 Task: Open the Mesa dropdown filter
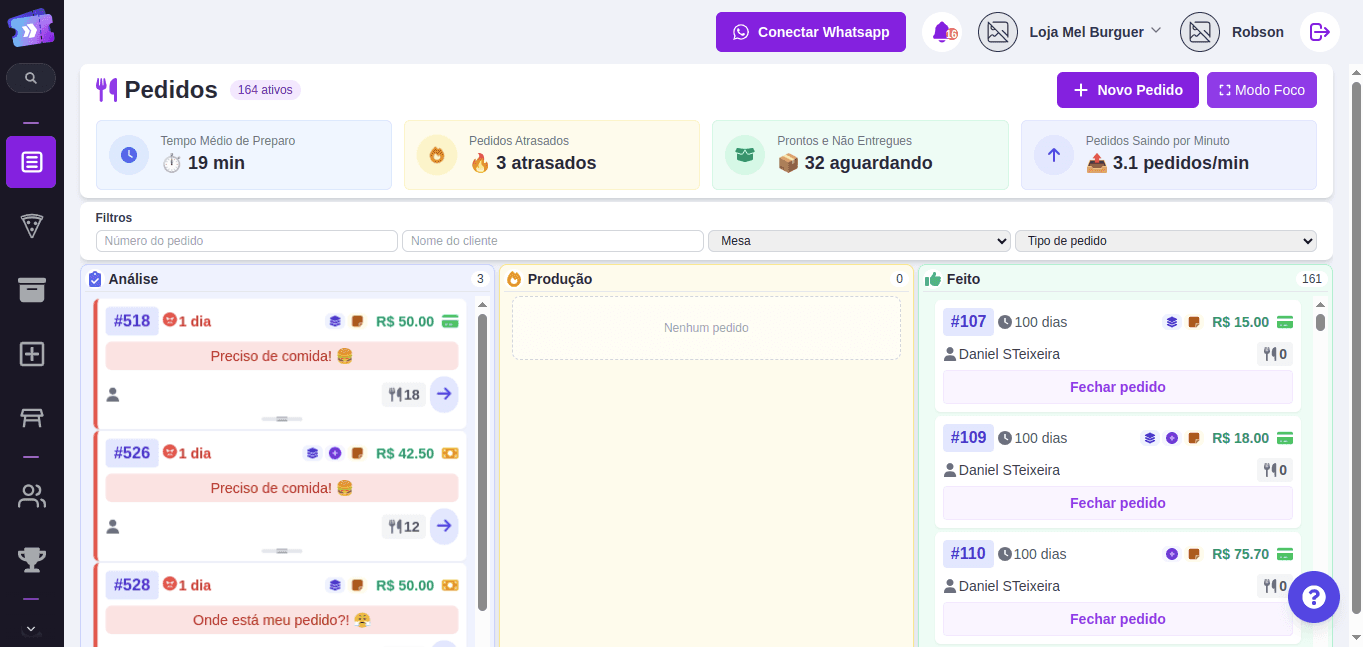pyautogui.click(x=860, y=240)
